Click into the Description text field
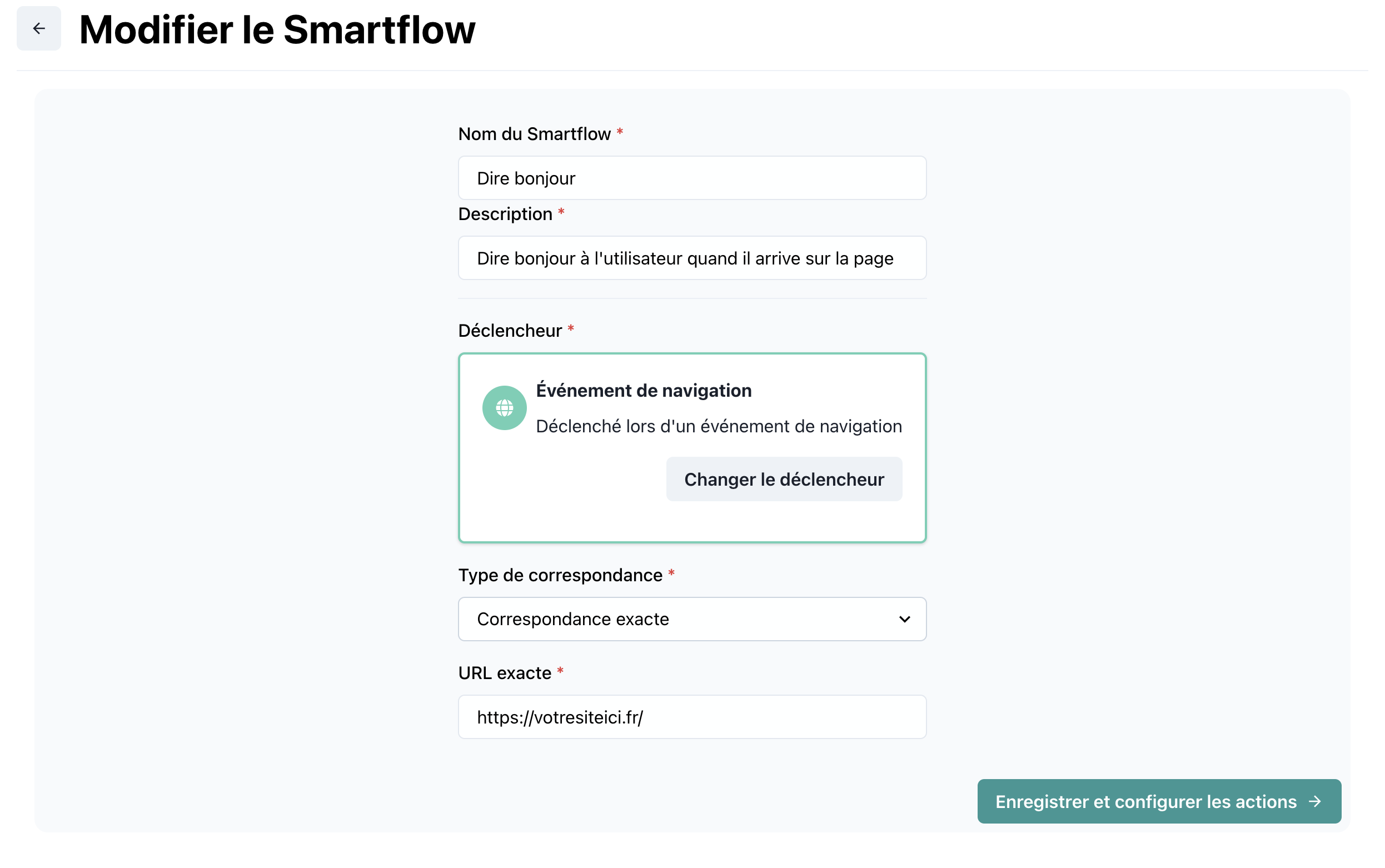The height and width of the screenshot is (868, 1385). 691,258
